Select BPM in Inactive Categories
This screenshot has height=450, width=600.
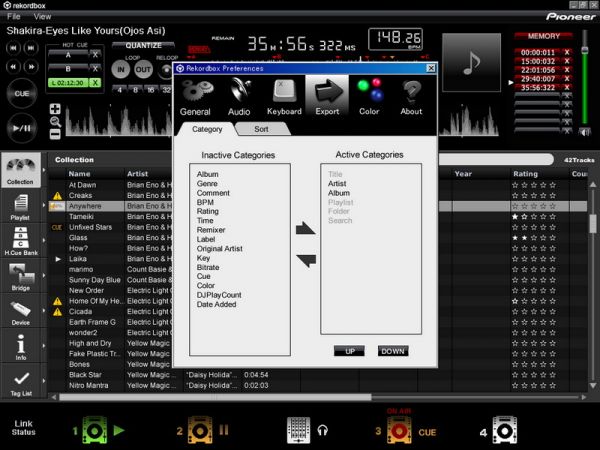tap(205, 202)
